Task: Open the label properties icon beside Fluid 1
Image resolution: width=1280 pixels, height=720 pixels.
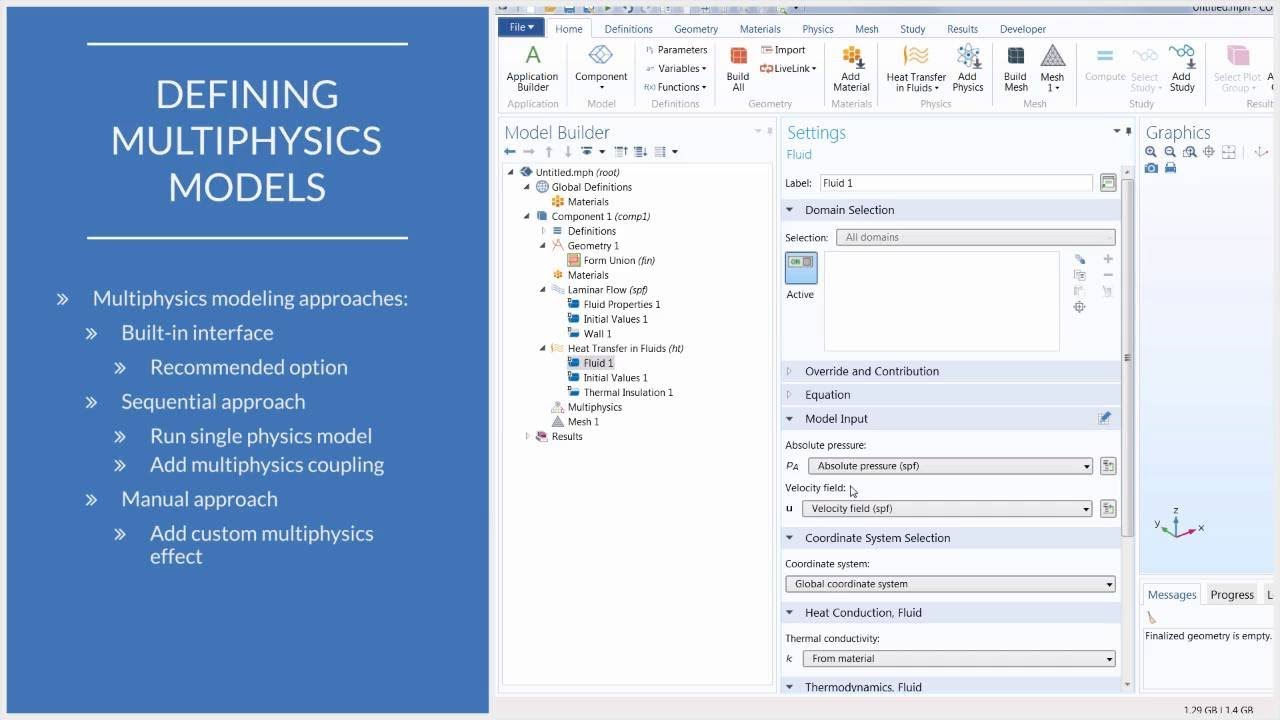Action: (1108, 183)
